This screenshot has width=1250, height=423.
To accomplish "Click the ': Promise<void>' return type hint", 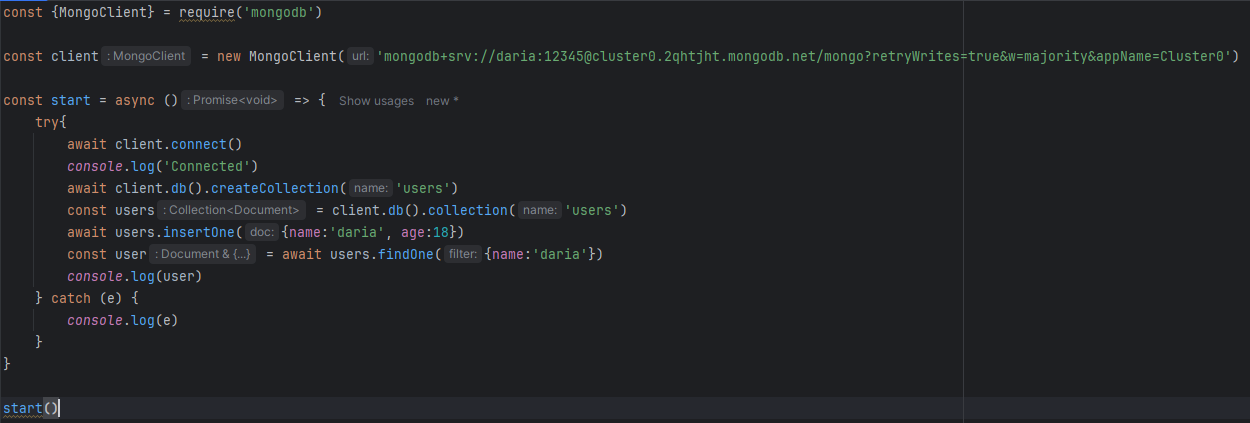I will (233, 101).
